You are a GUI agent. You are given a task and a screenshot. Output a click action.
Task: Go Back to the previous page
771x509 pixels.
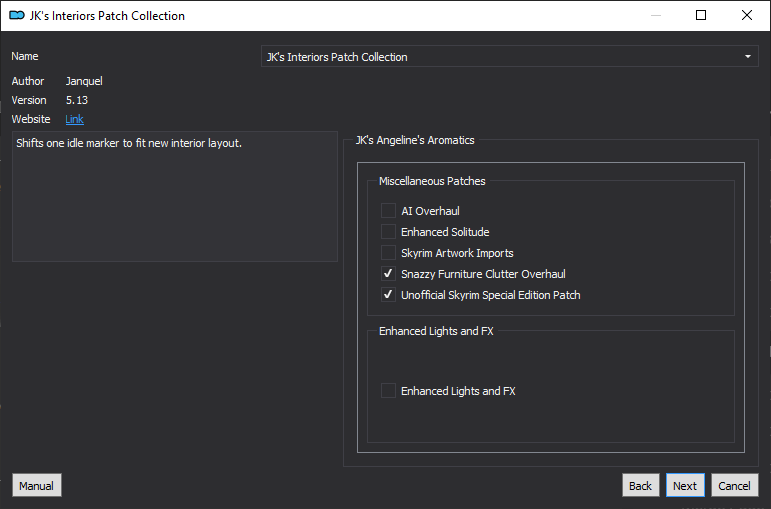[x=640, y=485]
